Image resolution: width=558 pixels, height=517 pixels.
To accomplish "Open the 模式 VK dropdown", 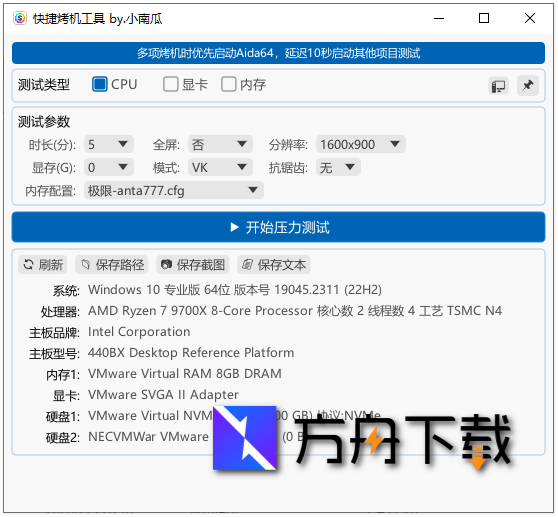I will pos(220,167).
